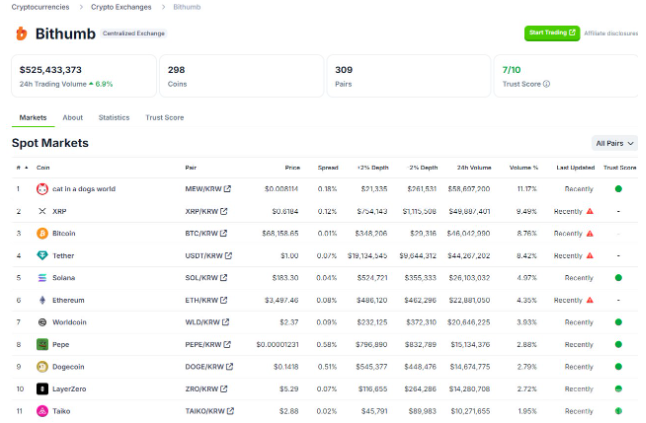Click the Dogecoin coin name

coord(68,367)
